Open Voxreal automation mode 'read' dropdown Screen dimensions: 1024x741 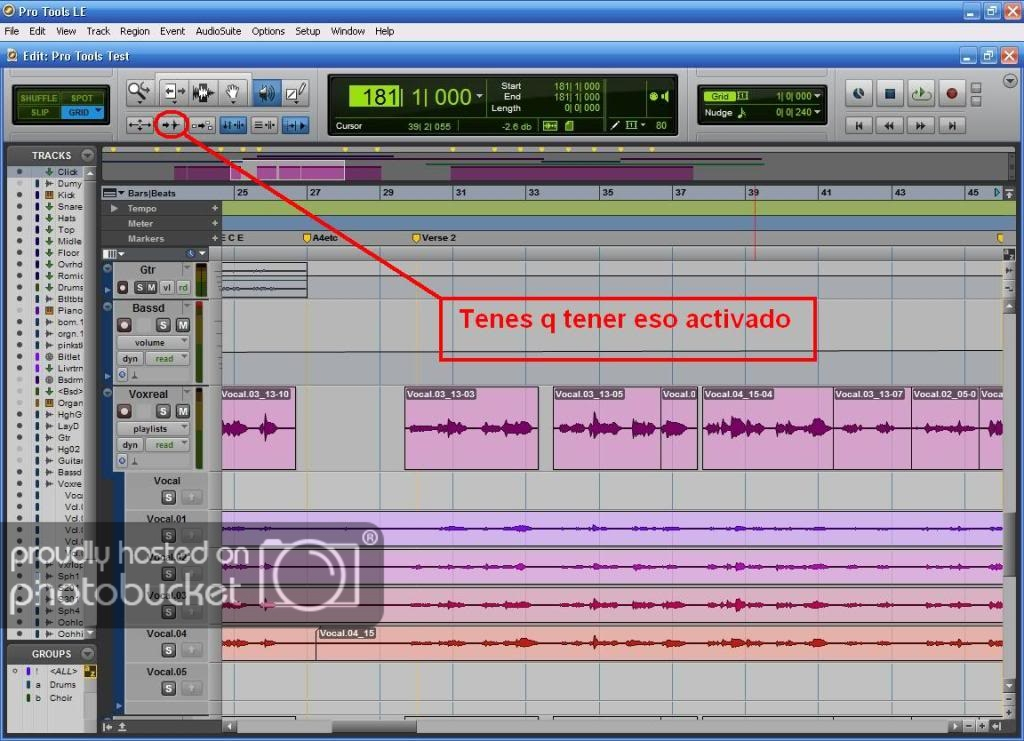167,445
